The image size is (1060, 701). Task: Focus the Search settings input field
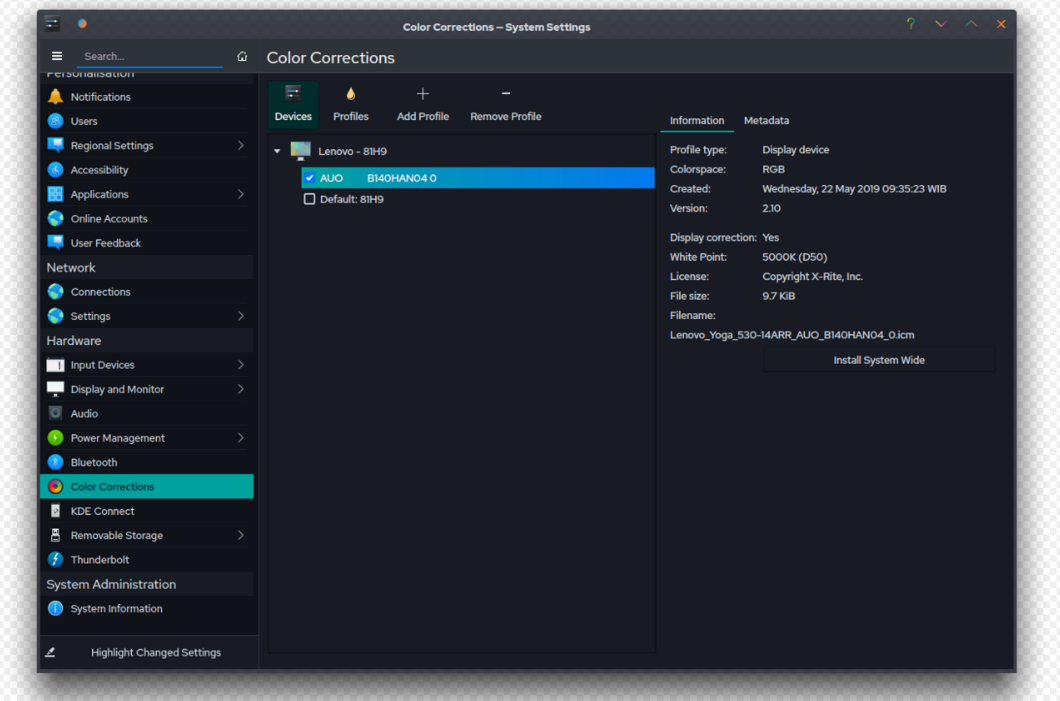click(x=150, y=57)
